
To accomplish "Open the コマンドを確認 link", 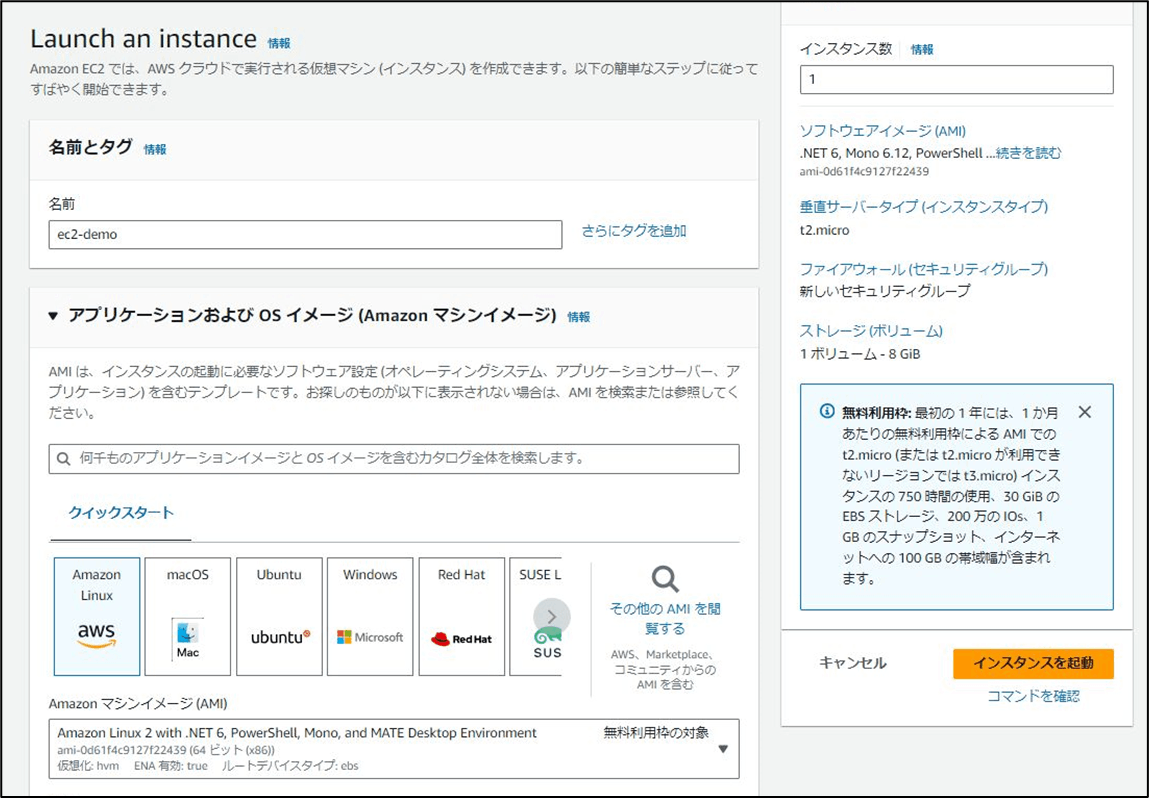I will click(1033, 696).
